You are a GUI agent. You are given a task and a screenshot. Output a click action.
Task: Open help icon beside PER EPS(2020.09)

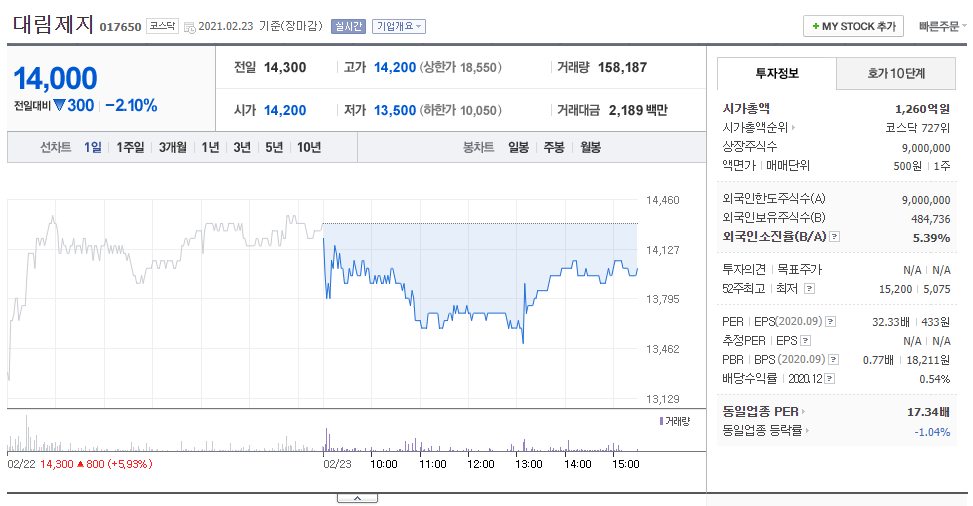pyautogui.click(x=831, y=322)
